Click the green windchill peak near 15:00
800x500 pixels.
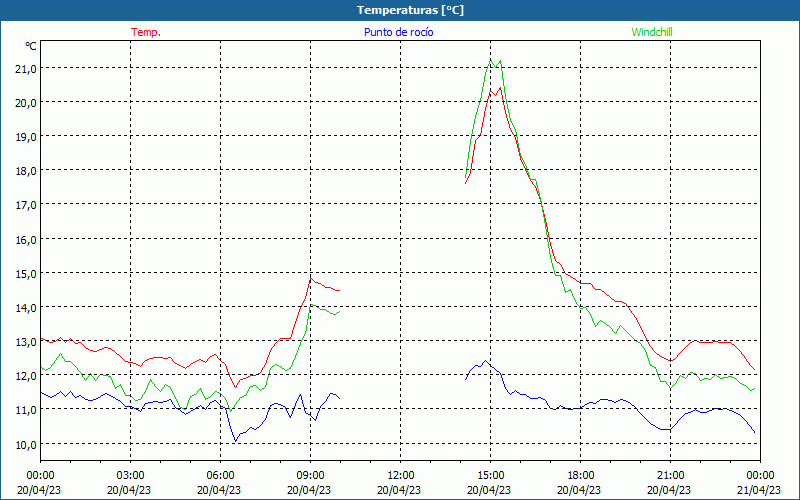[491, 60]
